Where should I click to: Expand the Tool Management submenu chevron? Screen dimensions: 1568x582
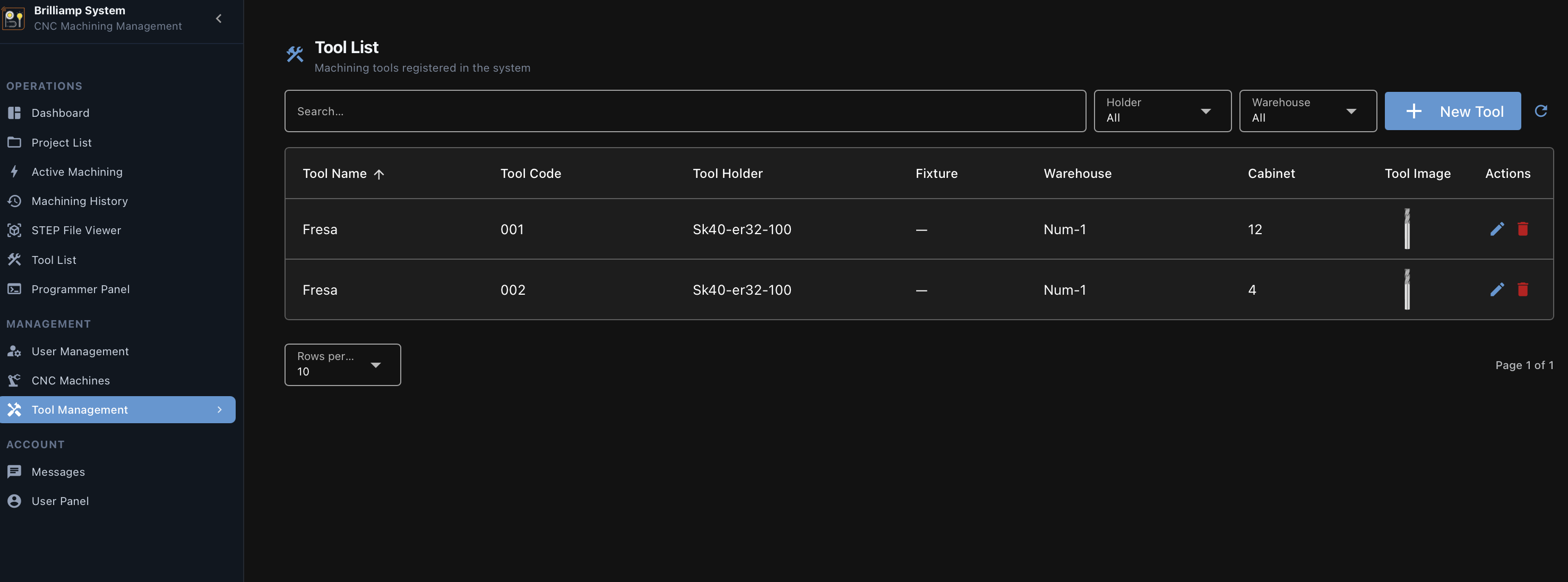[220, 410]
